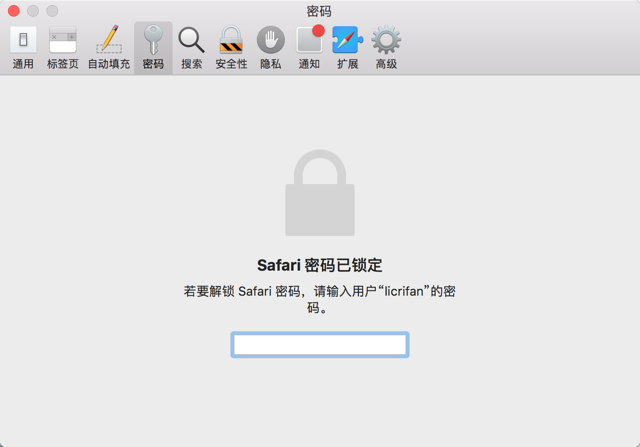The image size is (640, 447).
Task: Click the unlock instructions mentioning "licrifan"
Action: [x=320, y=299]
